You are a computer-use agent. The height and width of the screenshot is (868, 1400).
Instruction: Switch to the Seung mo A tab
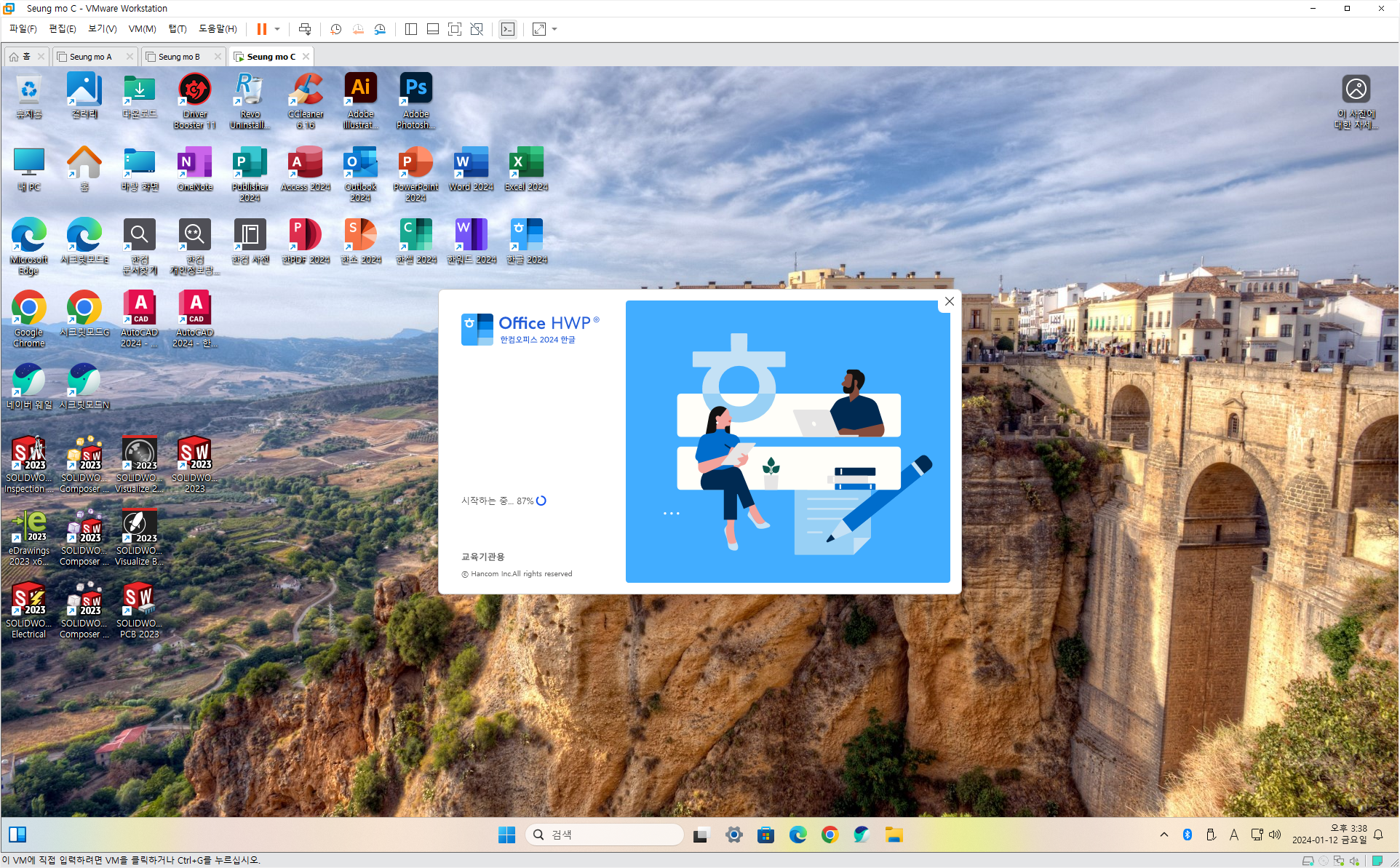pyautogui.click(x=91, y=57)
